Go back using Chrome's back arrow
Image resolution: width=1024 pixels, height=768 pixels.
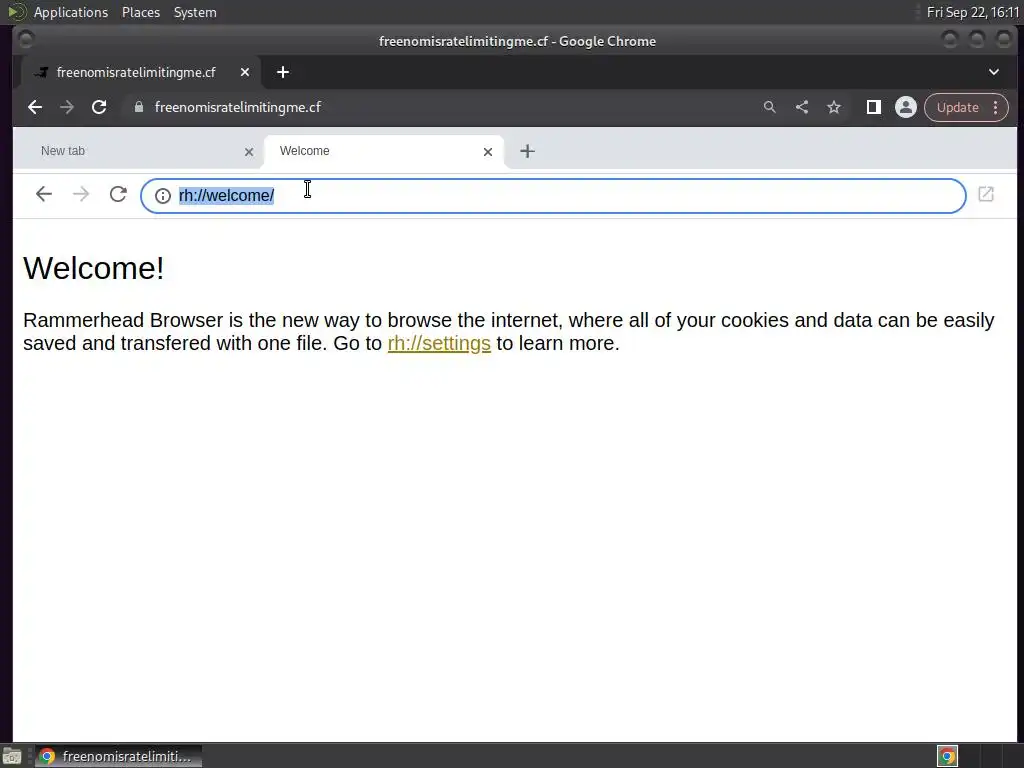[x=35, y=107]
